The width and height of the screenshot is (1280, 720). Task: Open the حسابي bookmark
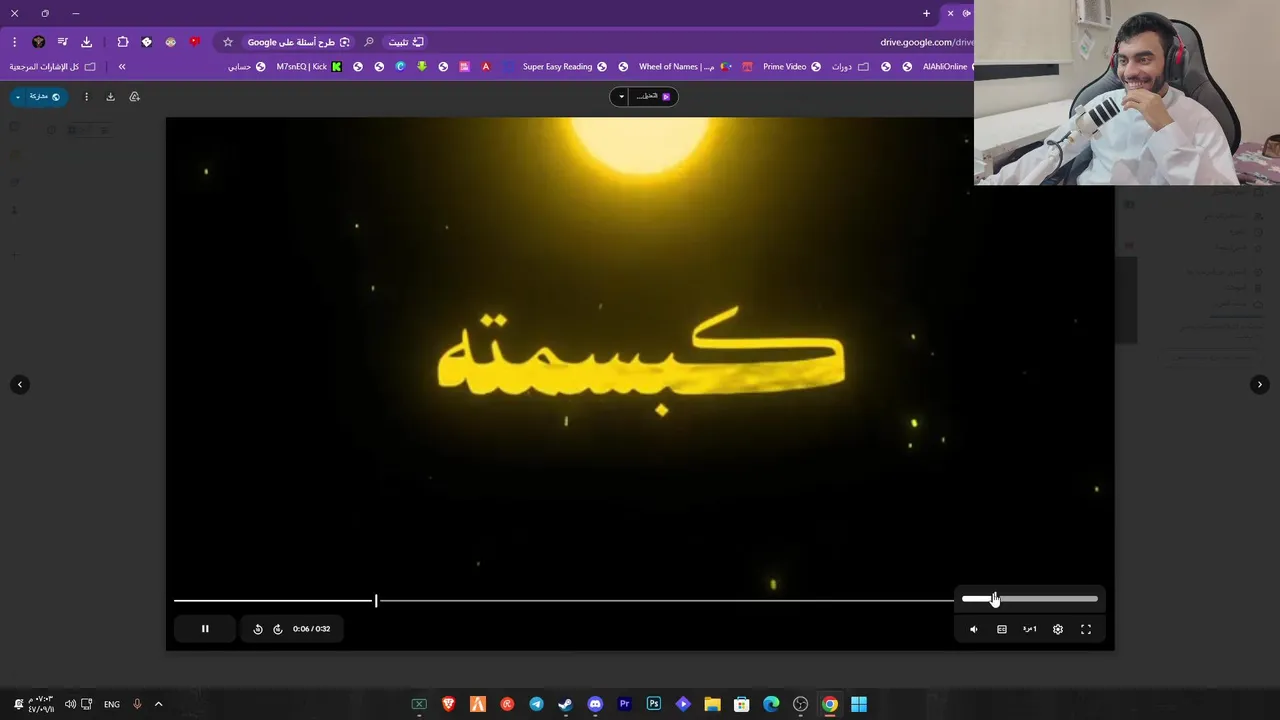pyautogui.click(x=246, y=67)
